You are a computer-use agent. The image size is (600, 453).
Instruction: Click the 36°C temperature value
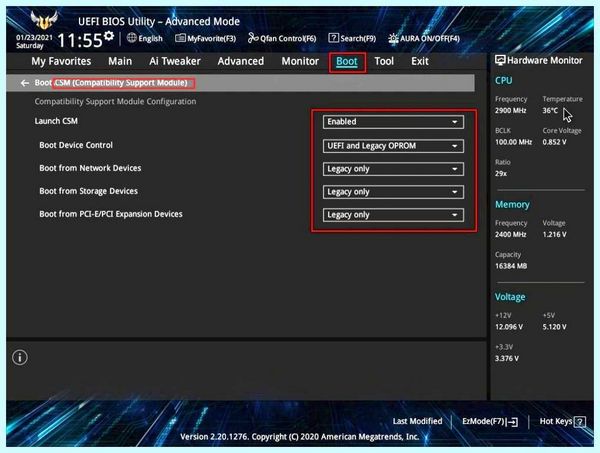(x=550, y=111)
